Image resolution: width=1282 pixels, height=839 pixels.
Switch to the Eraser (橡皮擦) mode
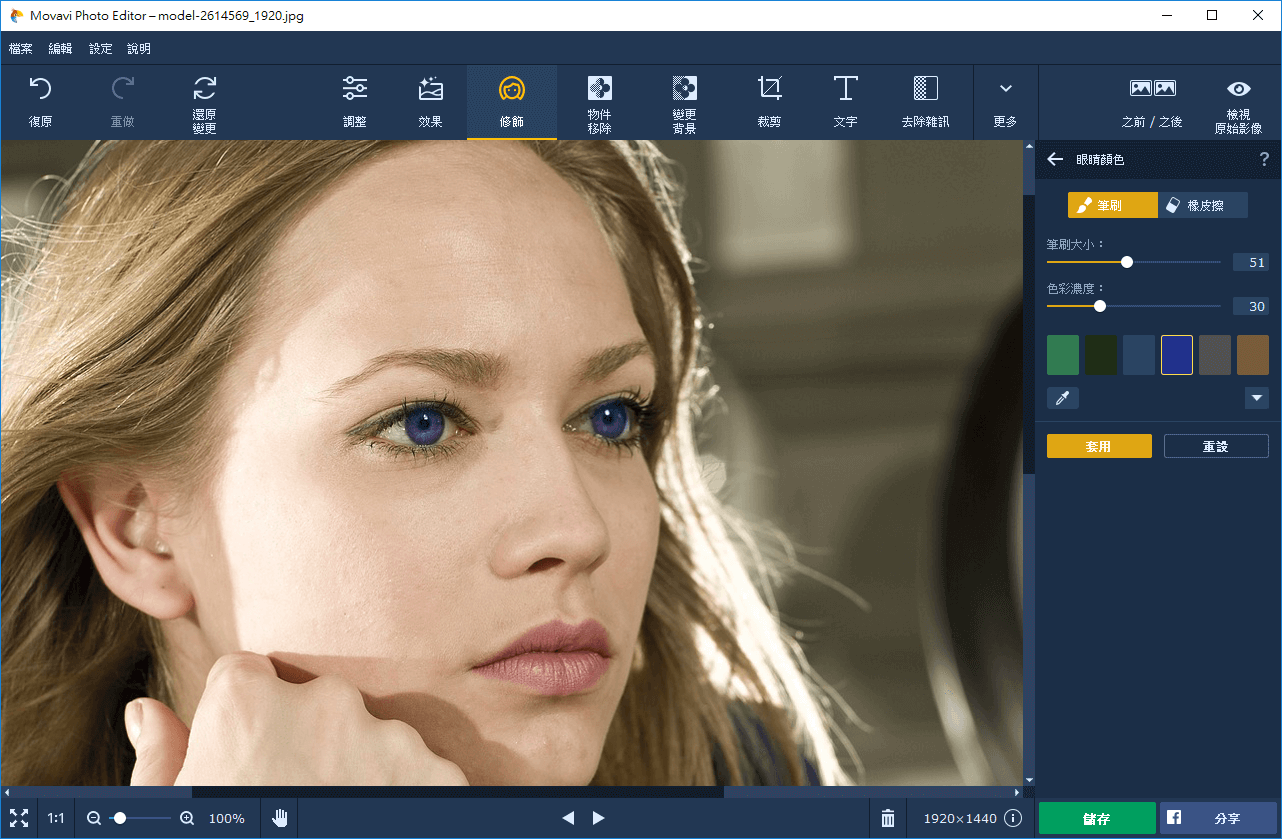[x=1203, y=205]
